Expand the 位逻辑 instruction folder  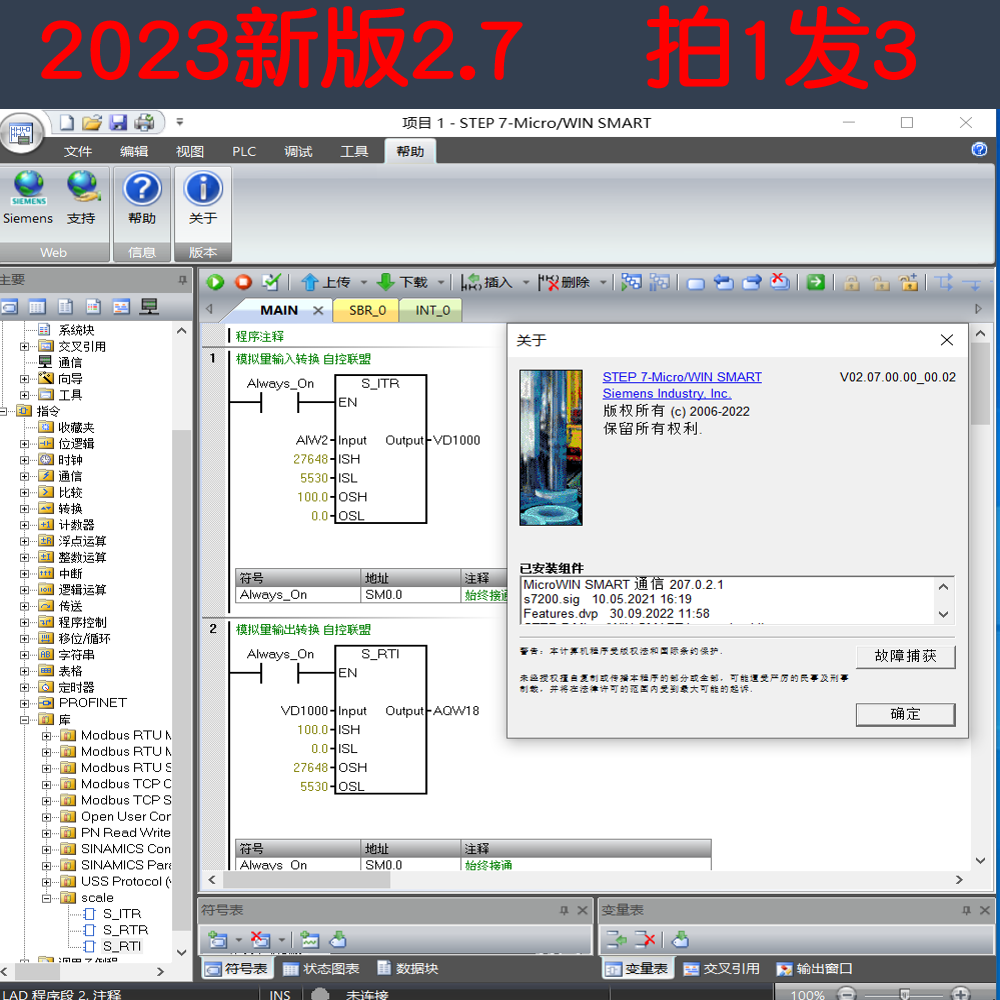[24, 444]
